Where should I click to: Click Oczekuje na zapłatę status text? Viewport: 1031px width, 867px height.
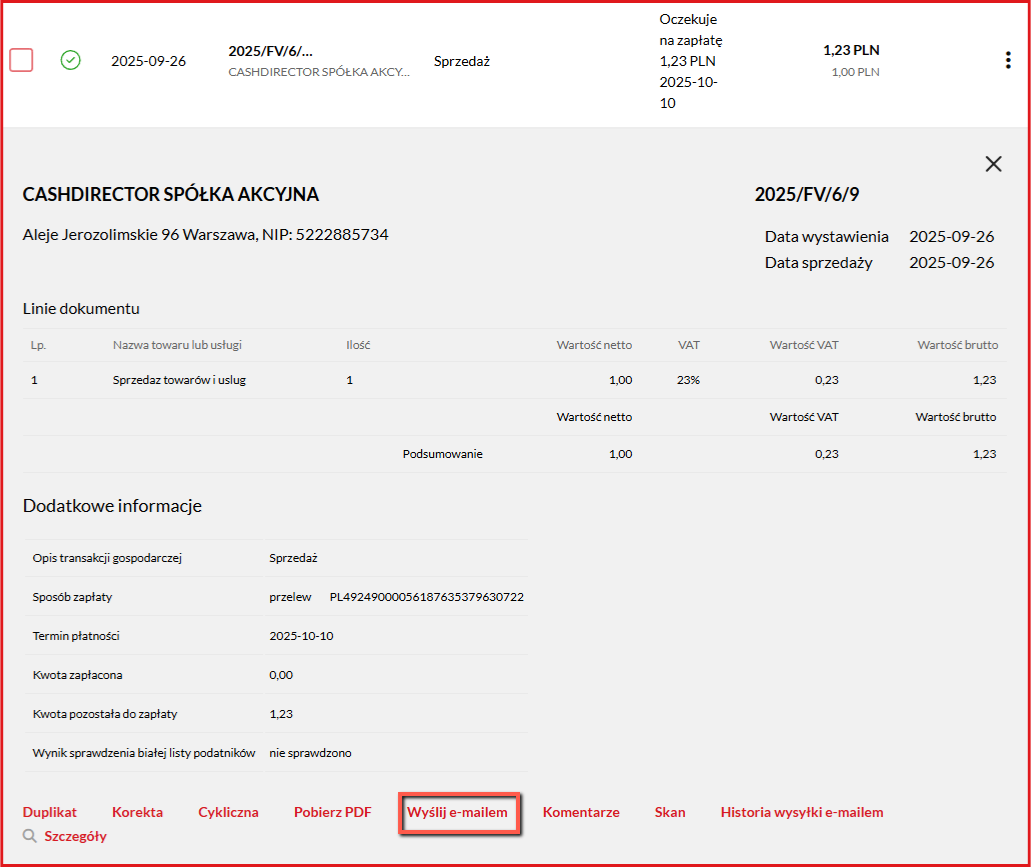[690, 30]
